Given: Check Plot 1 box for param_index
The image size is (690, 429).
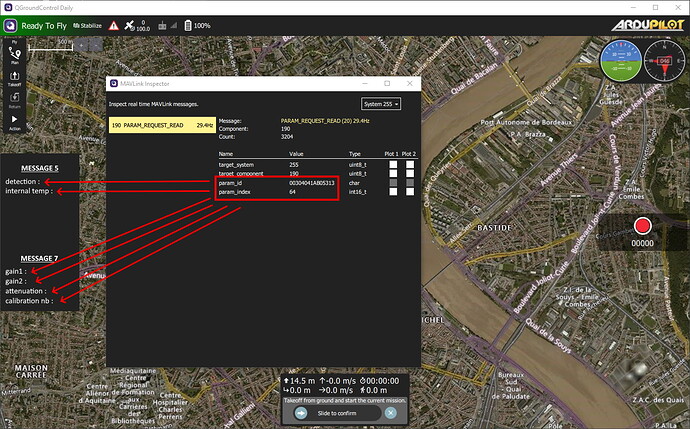Looking at the screenshot, I should (x=393, y=192).
